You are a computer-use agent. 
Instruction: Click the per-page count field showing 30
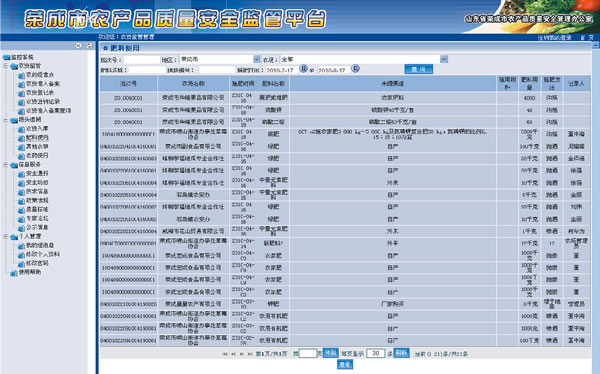(375, 353)
